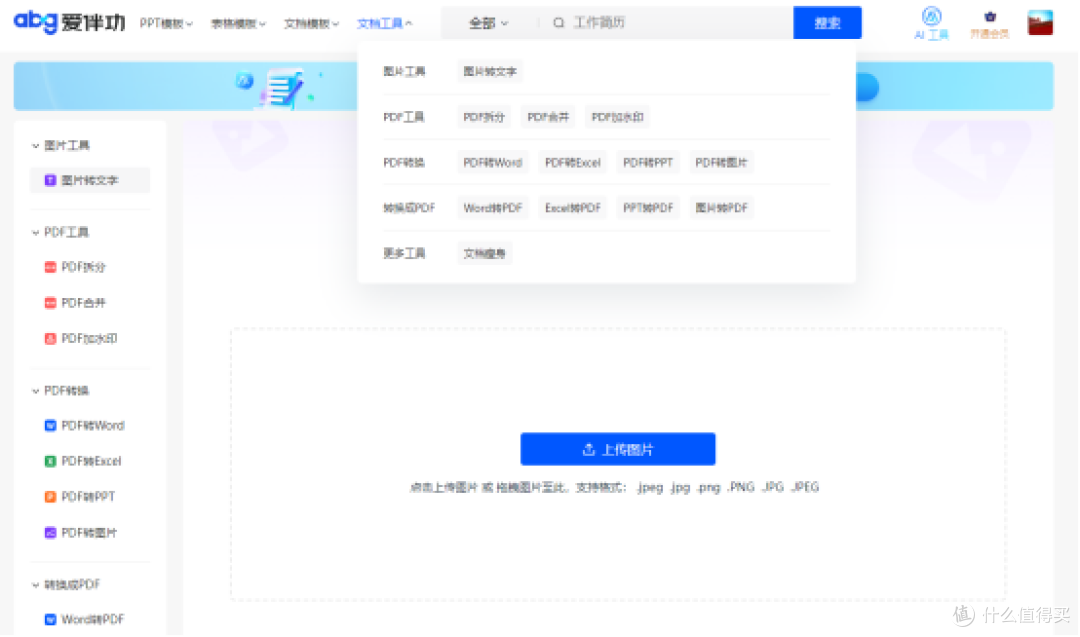1080x637 pixels.
Task: Click the 转换成PDF label in dropdown menu
Action: click(x=409, y=208)
